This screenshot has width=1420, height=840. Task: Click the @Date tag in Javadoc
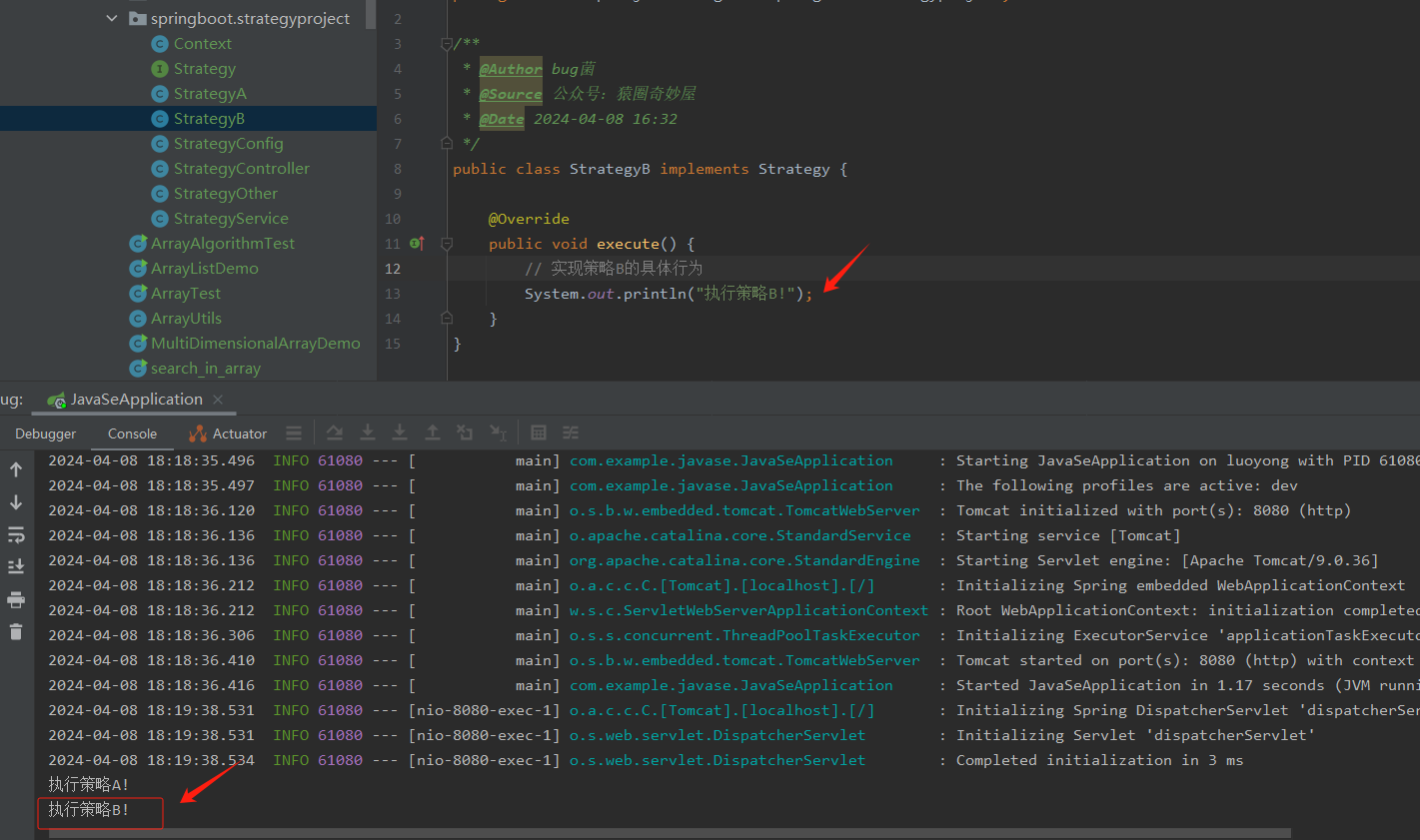pyautogui.click(x=502, y=119)
